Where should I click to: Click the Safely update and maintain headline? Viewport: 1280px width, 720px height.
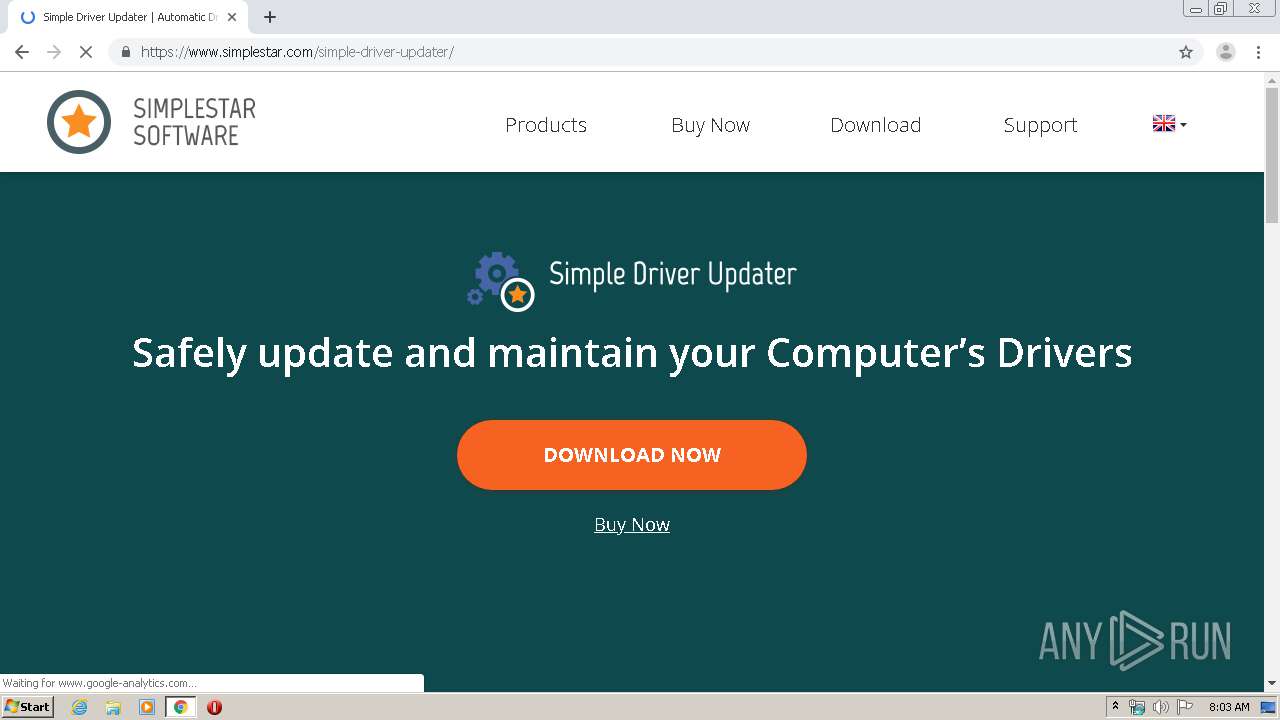coord(632,353)
